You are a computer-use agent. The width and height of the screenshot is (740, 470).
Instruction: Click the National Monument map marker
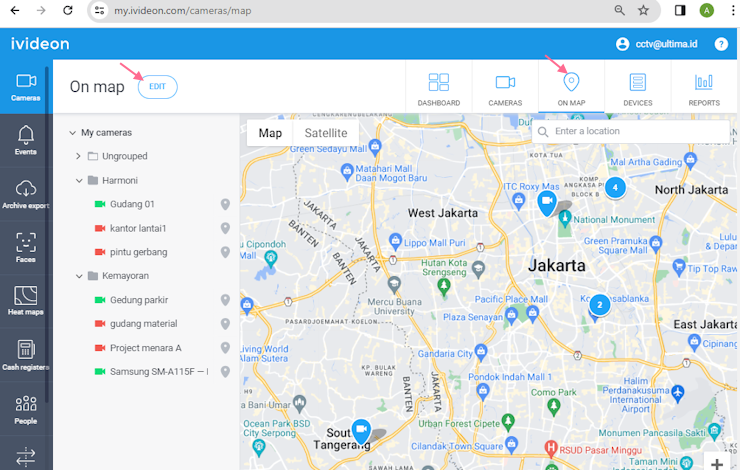(565, 218)
